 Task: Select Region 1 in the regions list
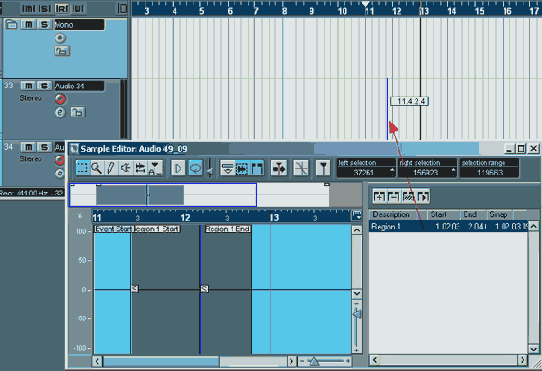pyautogui.click(x=448, y=227)
